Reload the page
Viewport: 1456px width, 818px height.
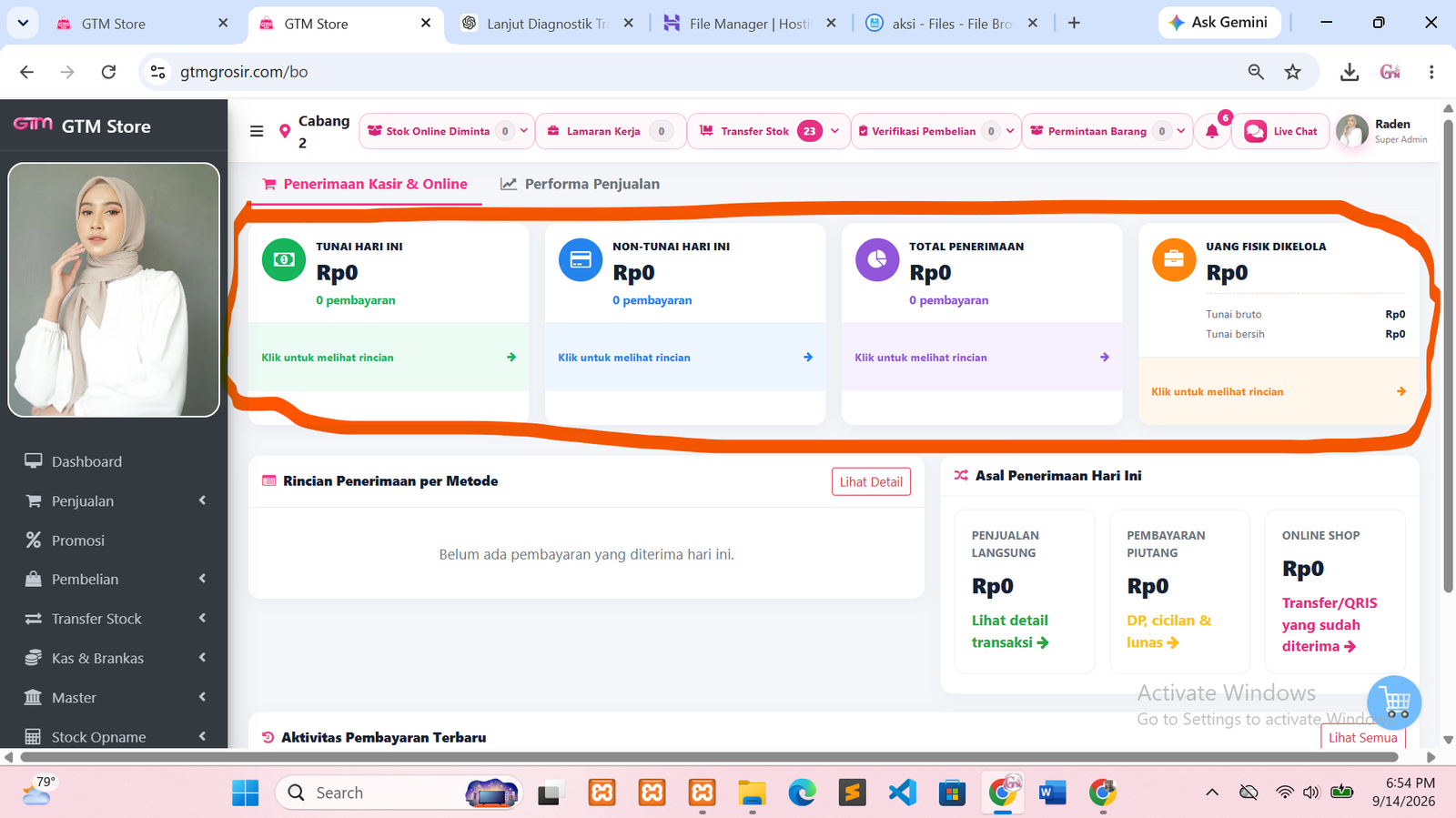coord(108,72)
